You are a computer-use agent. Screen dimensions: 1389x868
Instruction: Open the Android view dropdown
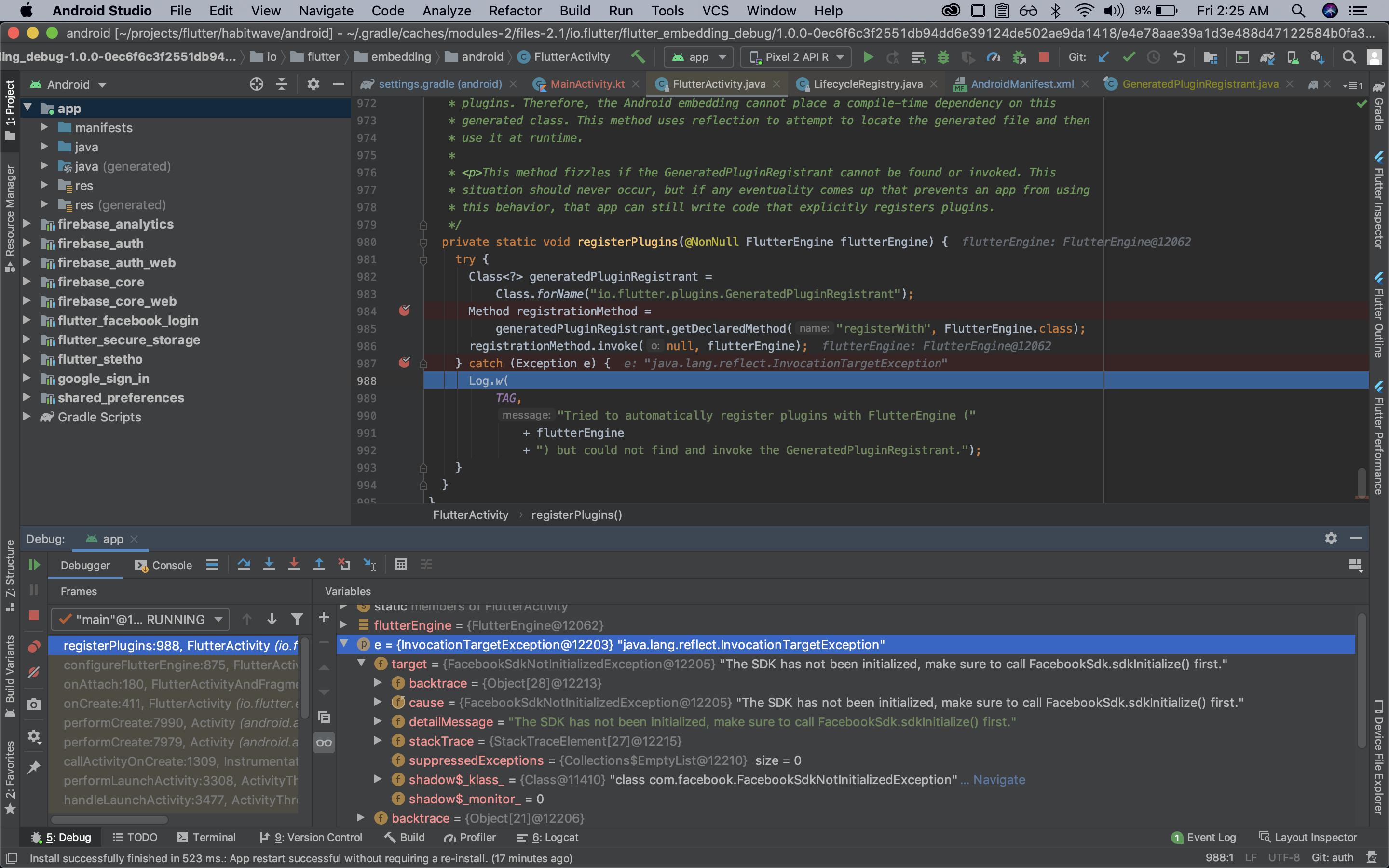click(x=68, y=84)
